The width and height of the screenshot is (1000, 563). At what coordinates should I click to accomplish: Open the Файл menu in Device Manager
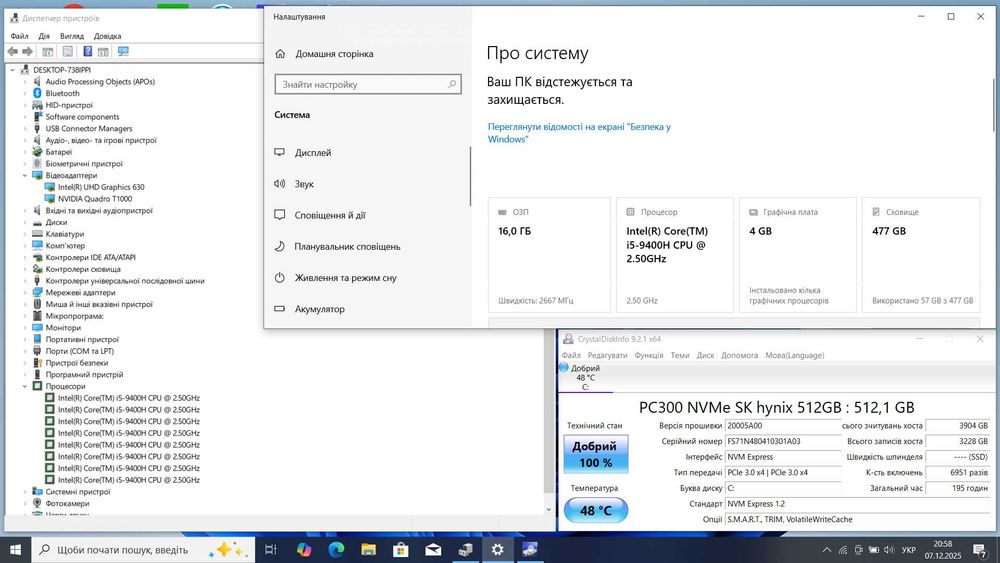[19, 36]
